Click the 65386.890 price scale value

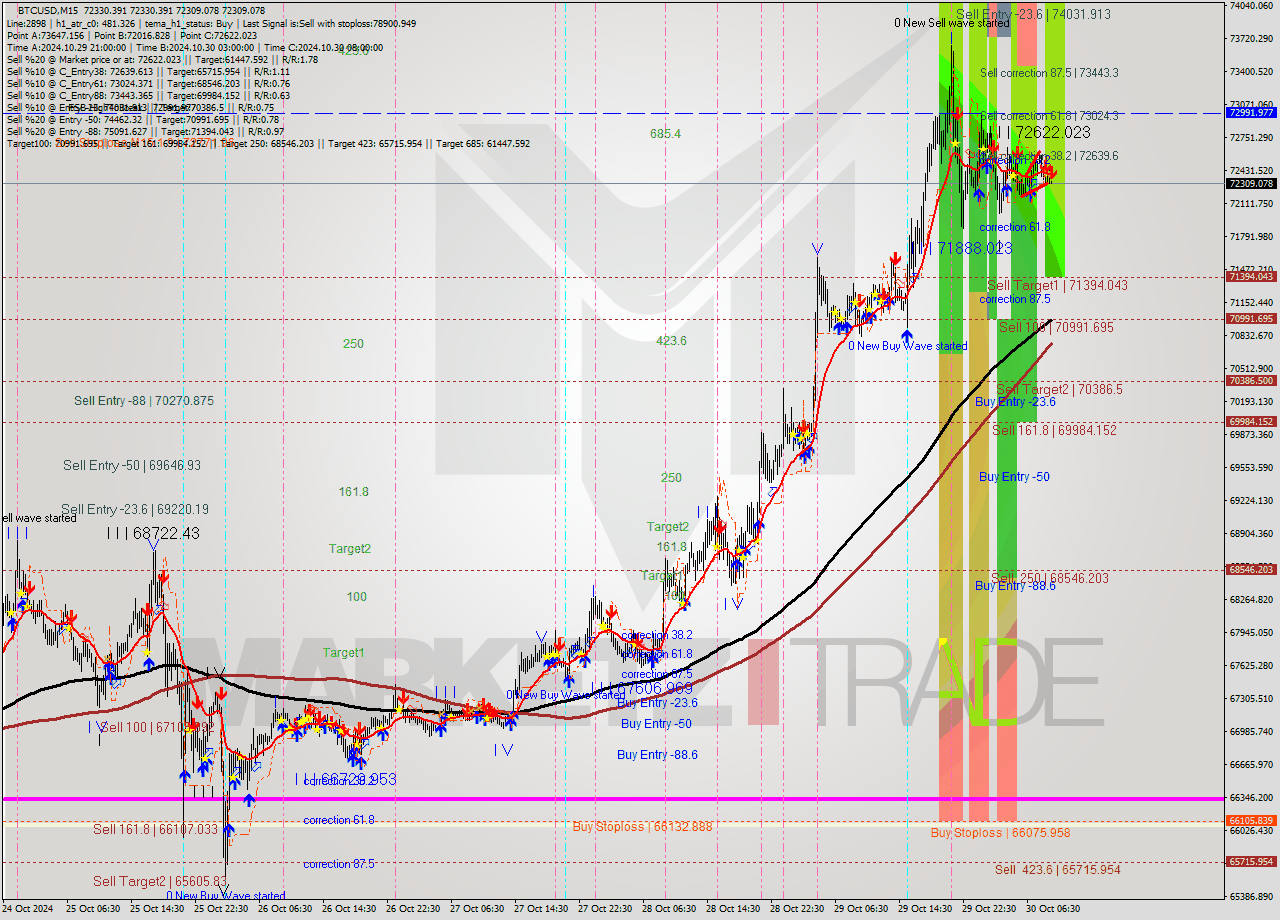click(x=1251, y=896)
